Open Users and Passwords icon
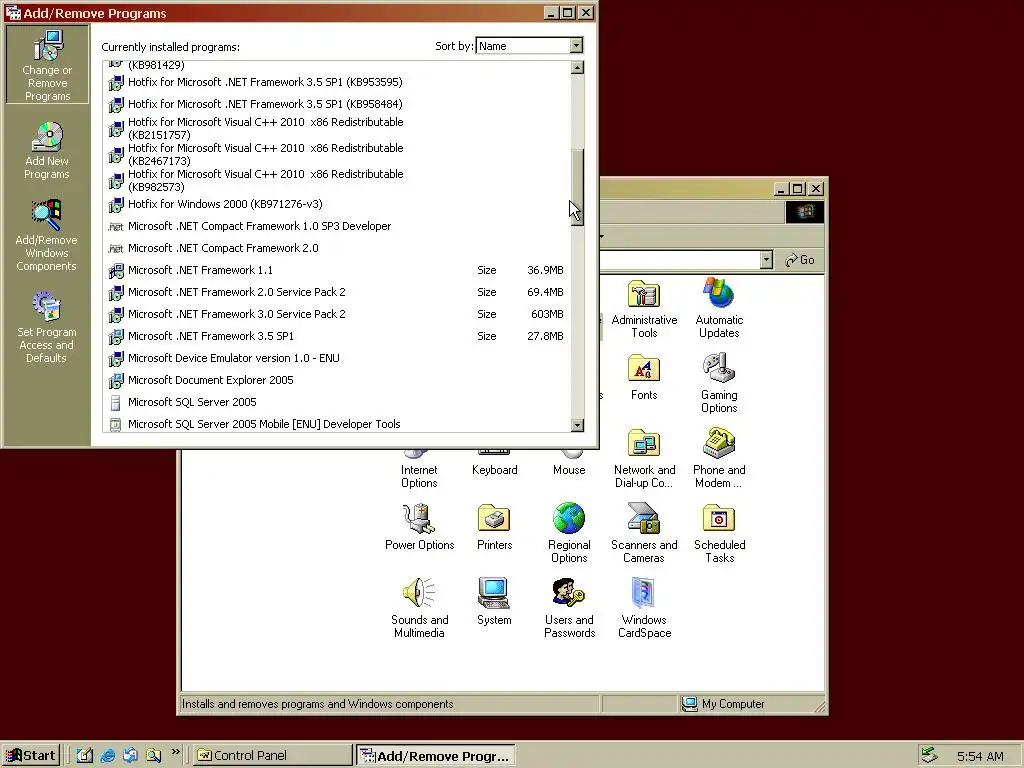The height and width of the screenshot is (768, 1024). point(569,608)
